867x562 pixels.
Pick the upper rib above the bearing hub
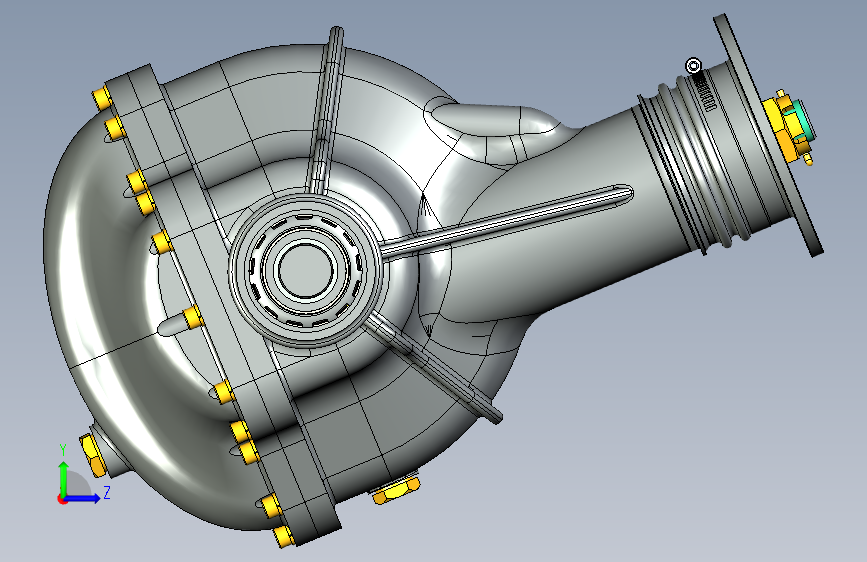pyautogui.click(x=327, y=110)
